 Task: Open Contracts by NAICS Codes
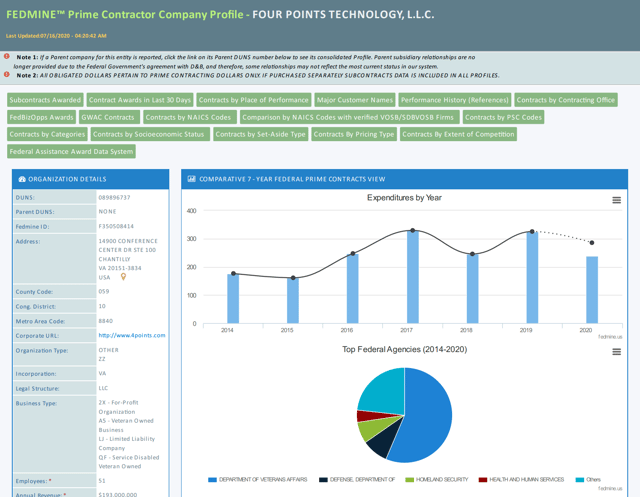pos(190,117)
